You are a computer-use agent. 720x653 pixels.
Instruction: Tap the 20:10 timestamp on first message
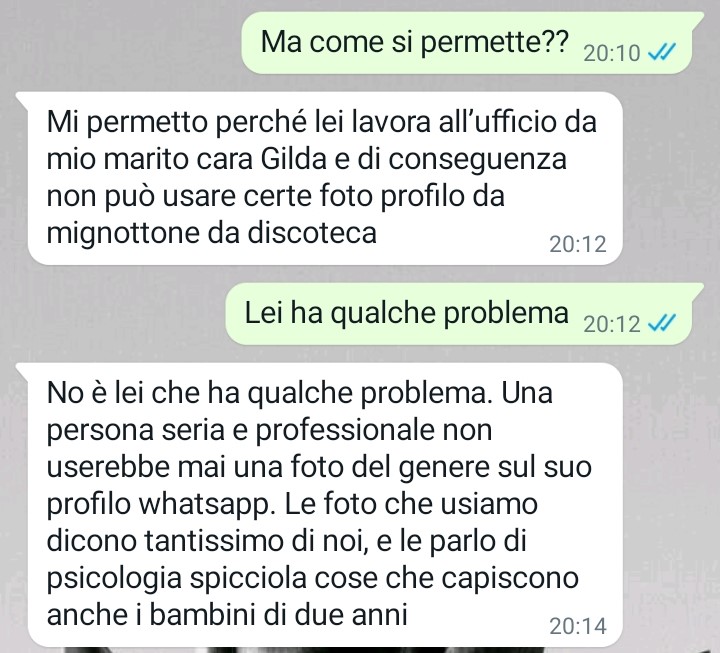611,53
